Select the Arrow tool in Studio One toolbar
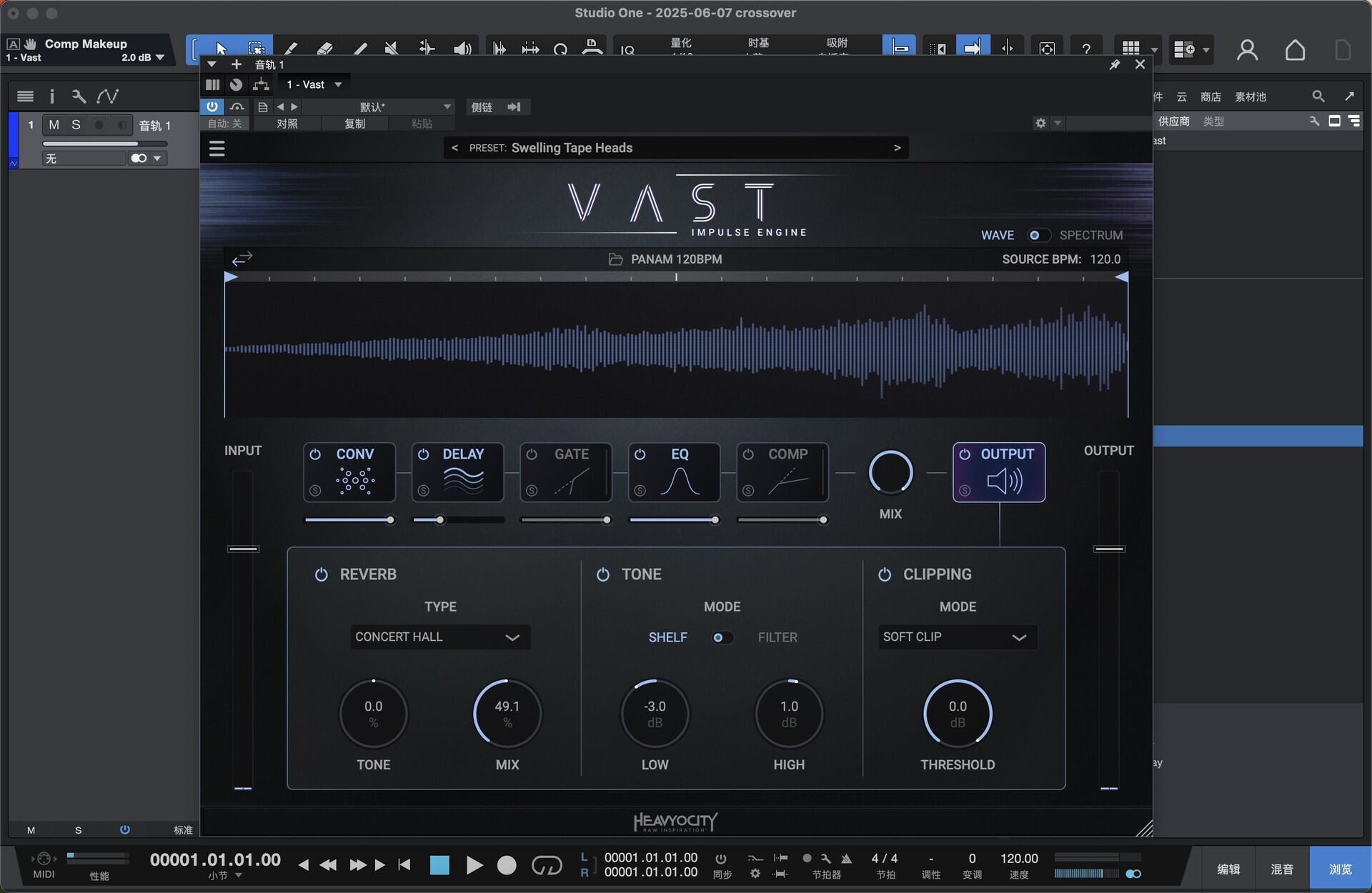The image size is (1372, 893). (x=222, y=49)
